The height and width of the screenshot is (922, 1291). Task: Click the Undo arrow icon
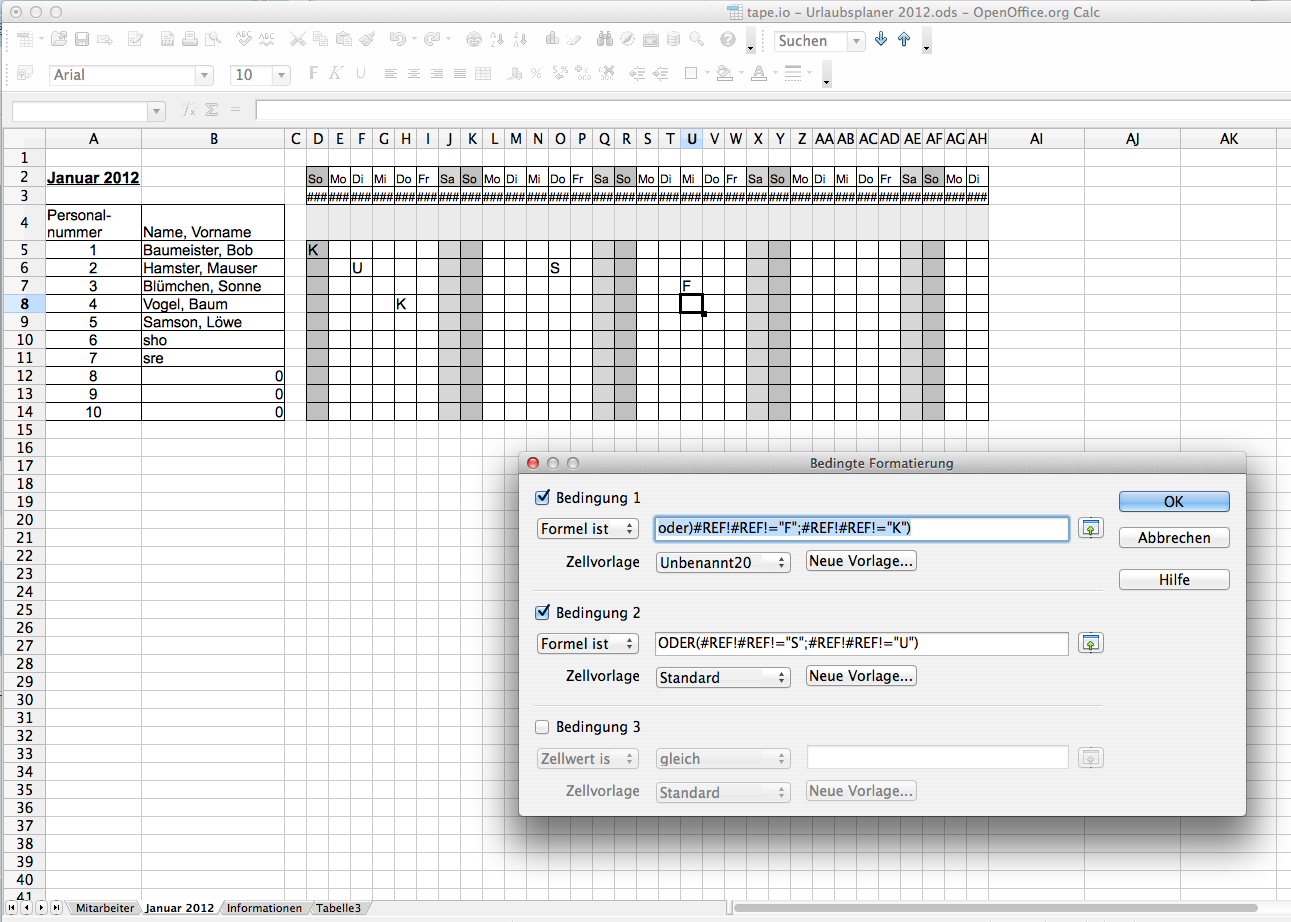click(x=397, y=40)
